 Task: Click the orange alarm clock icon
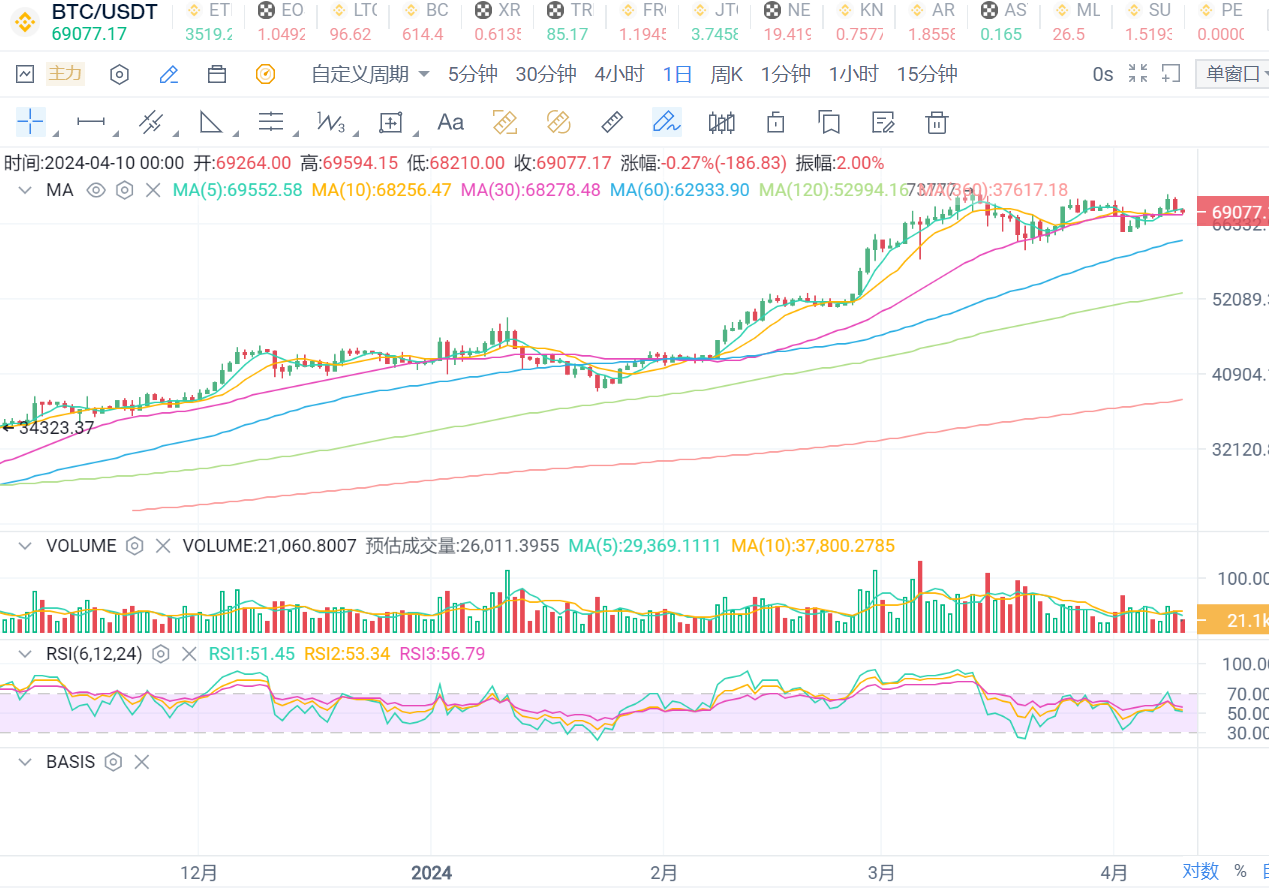tap(265, 74)
